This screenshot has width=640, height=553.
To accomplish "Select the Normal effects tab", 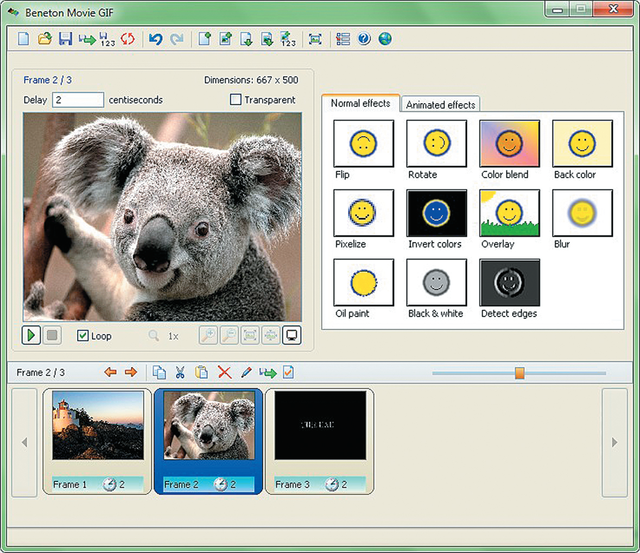I will 360,103.
